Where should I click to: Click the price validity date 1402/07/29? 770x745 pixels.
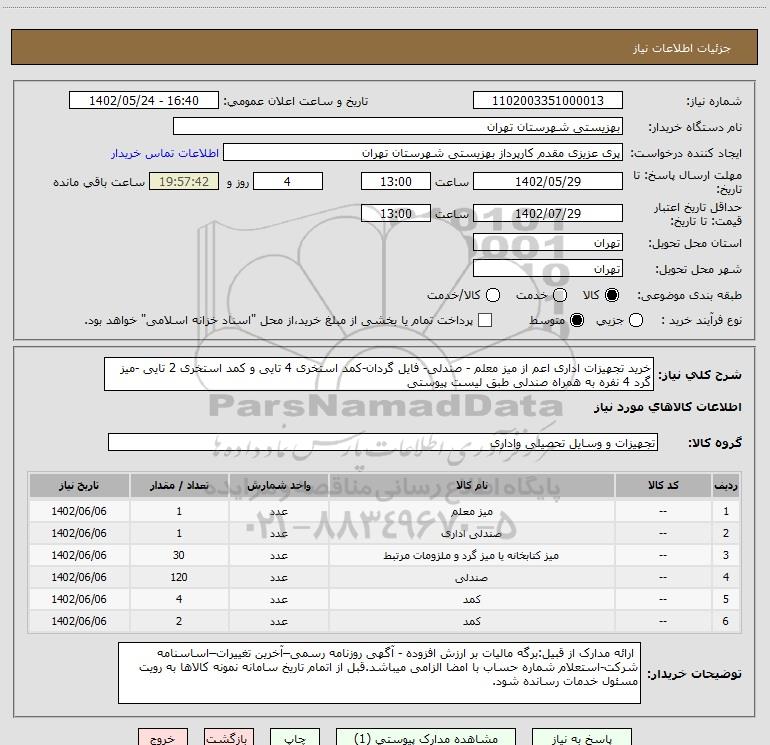(548, 213)
